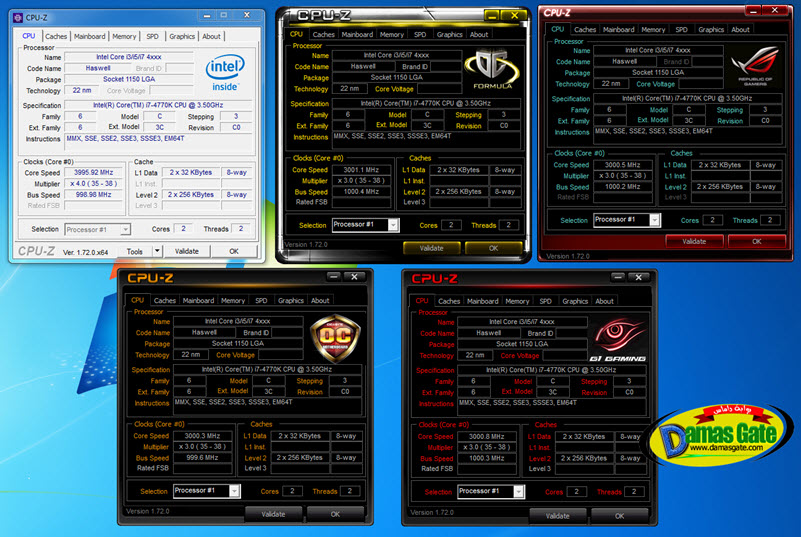Viewport: 801px width, 537px height.
Task: Click Bus Speed 1000.4 MHz in yellow window
Action: coord(362,192)
